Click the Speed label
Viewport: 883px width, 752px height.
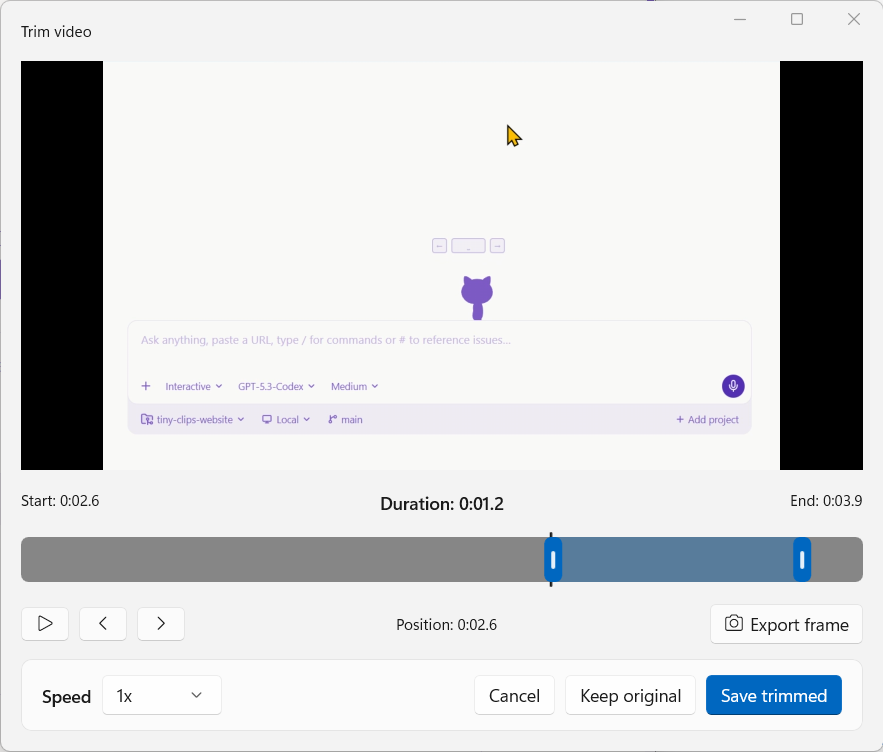click(x=66, y=697)
